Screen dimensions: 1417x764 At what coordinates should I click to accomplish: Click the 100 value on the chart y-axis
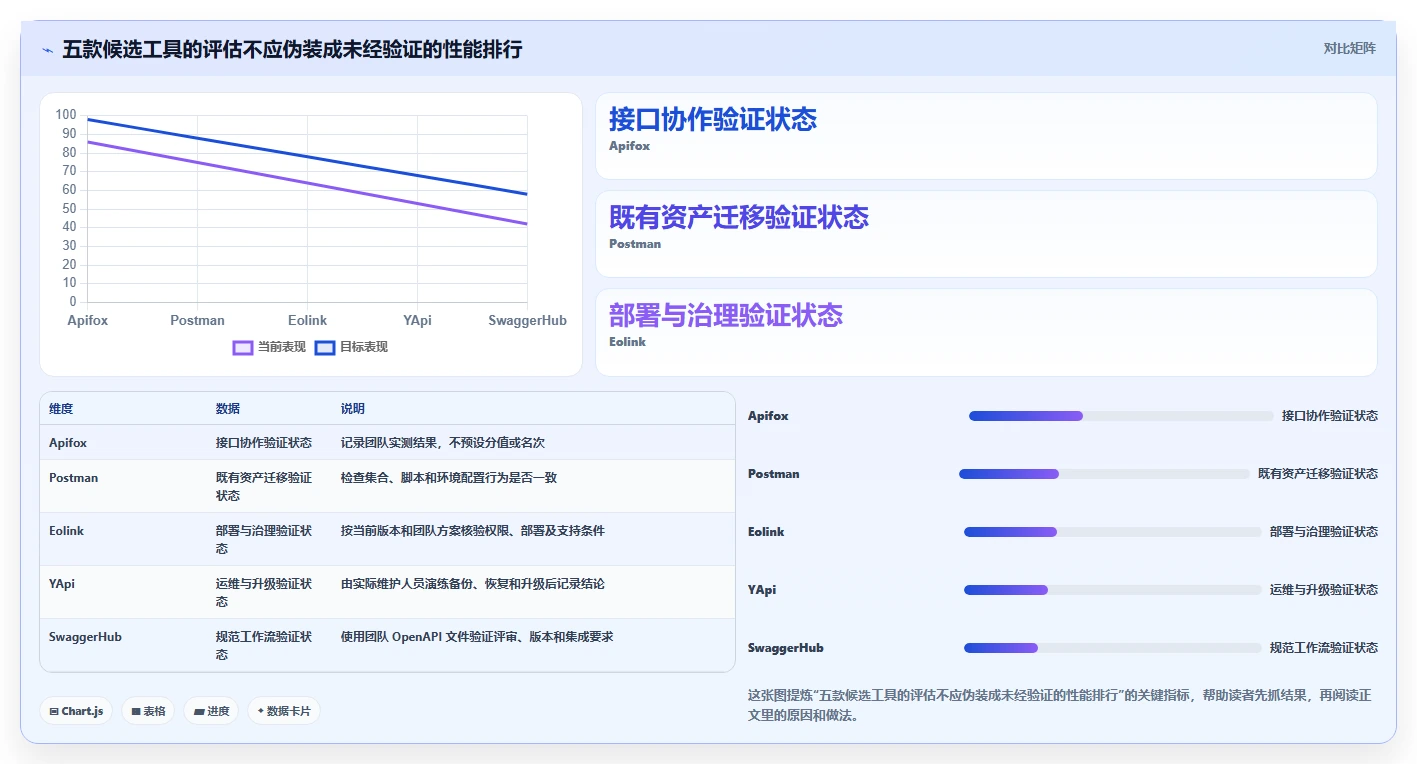coord(66,115)
